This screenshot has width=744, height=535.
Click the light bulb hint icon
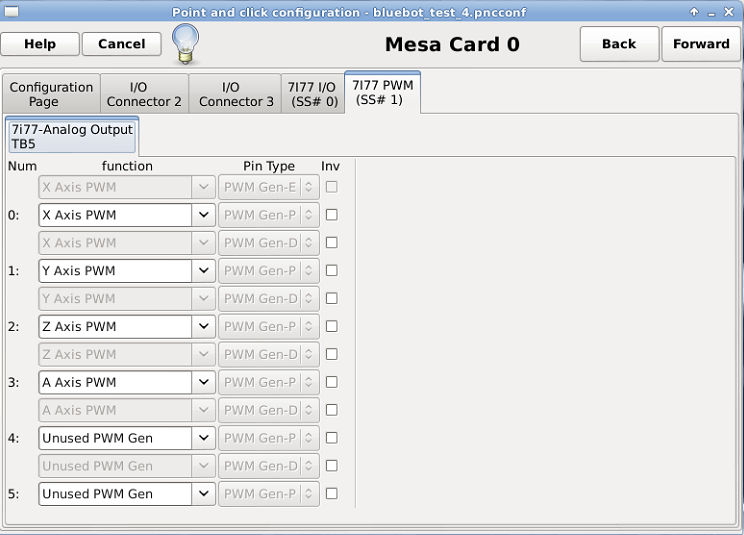pos(186,44)
